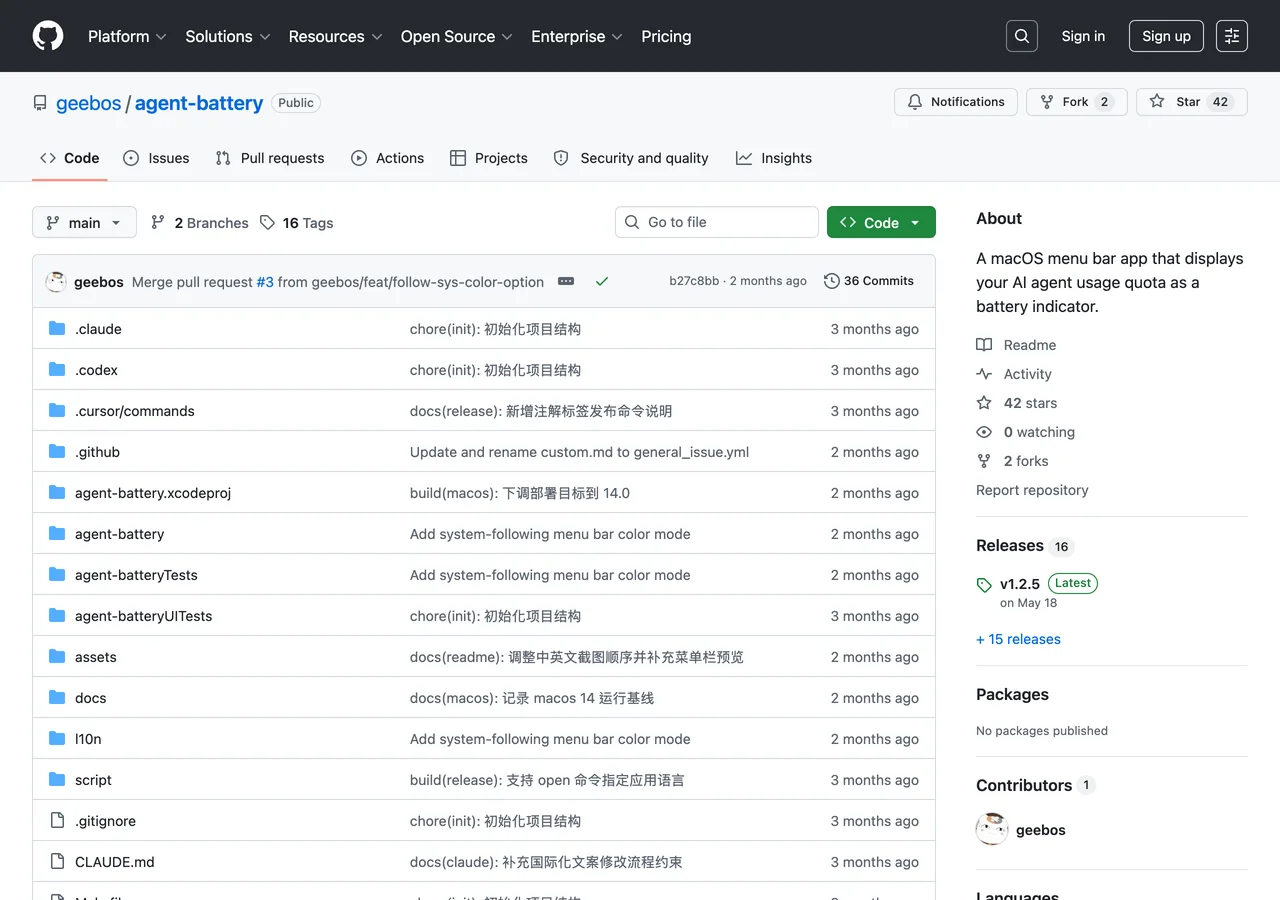Click the forks icon in About
The image size is (1280, 900).
click(x=984, y=461)
